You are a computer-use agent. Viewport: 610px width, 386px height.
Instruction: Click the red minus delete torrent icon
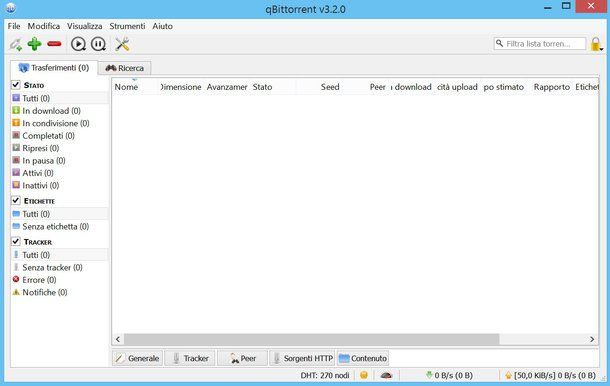point(54,44)
